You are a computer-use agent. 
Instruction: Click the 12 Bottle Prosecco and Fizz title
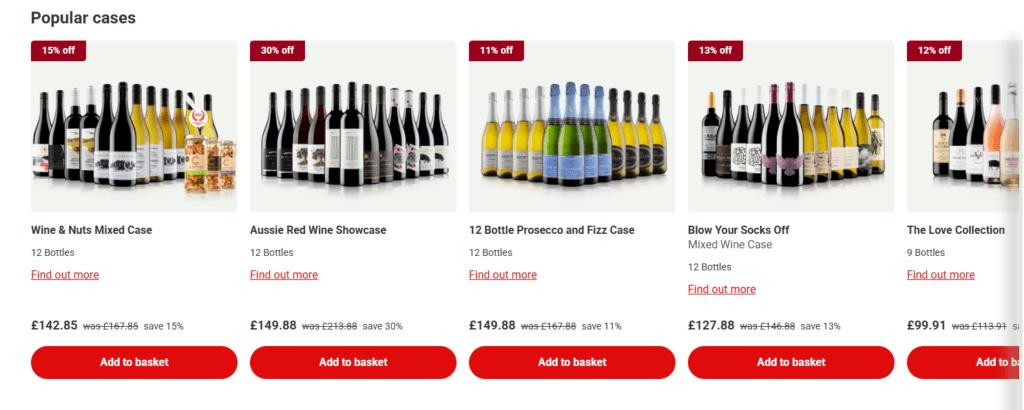[x=552, y=230]
